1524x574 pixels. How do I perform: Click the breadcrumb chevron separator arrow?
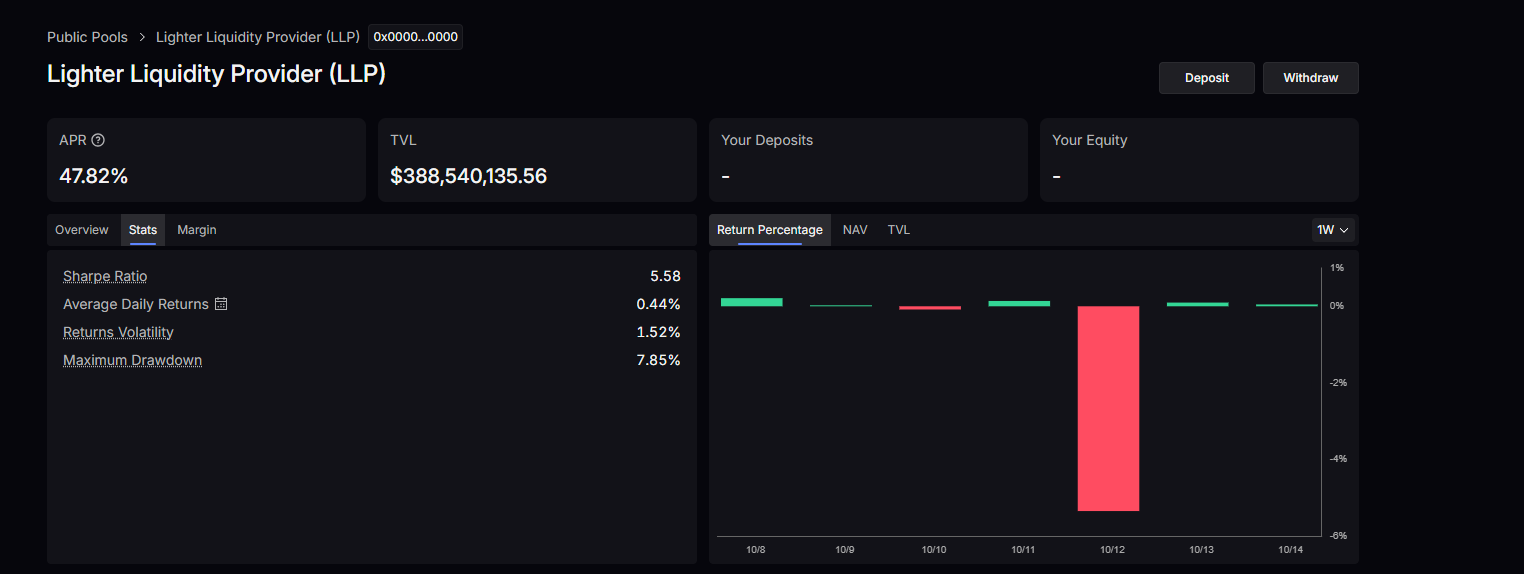142,37
